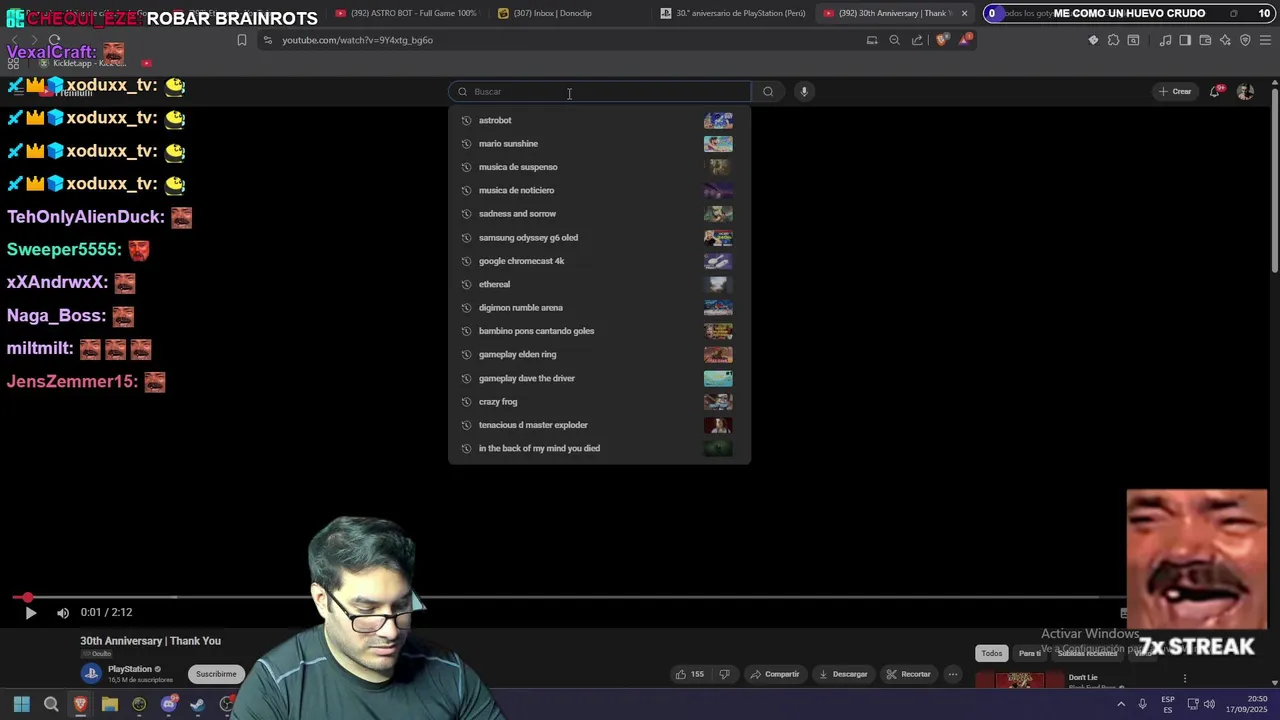Choose 'tenacious d master exploder' suggestion
This screenshot has height=720, width=1280.
coord(599,425)
